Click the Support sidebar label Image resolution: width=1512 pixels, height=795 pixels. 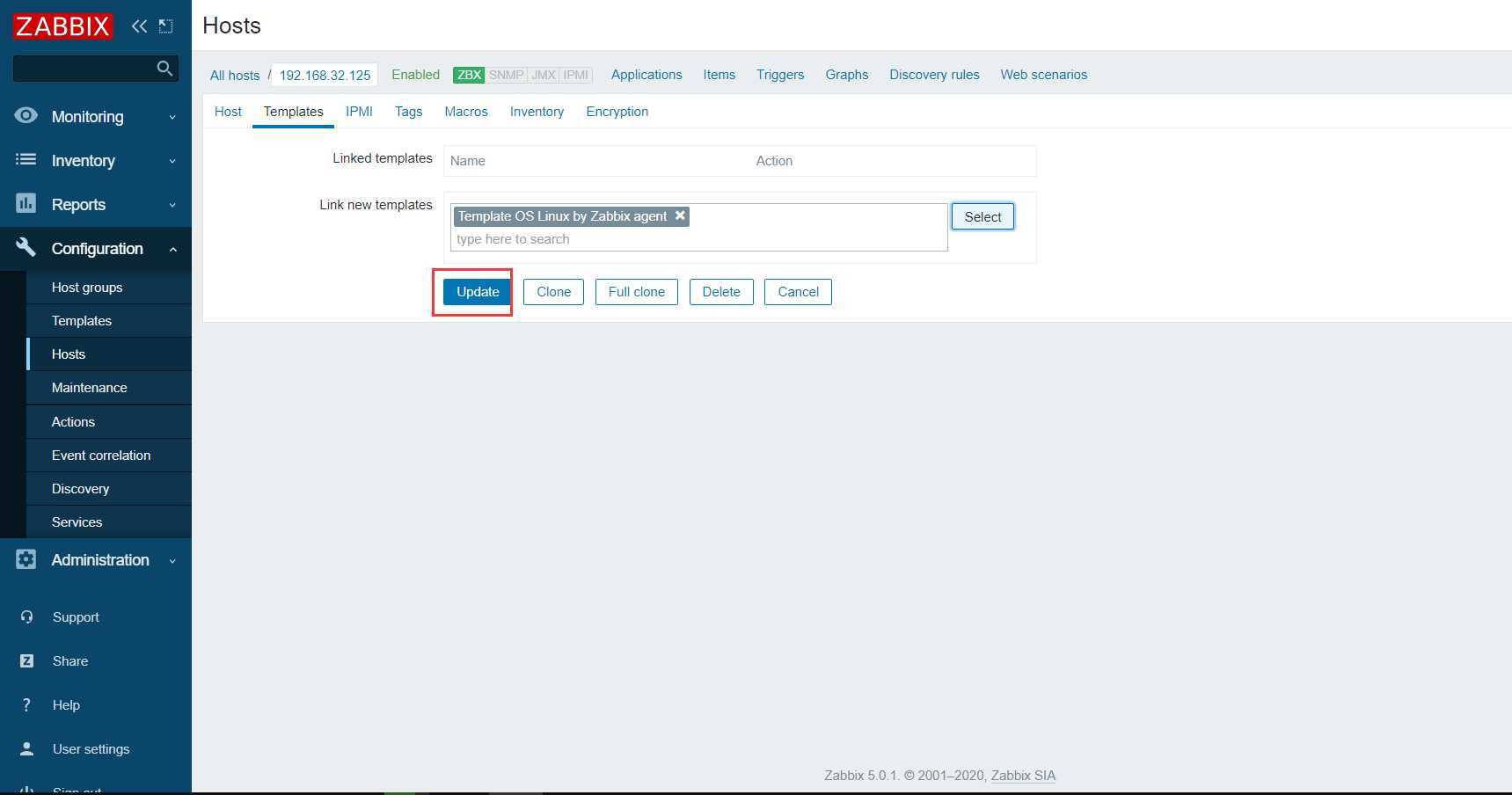[76, 617]
